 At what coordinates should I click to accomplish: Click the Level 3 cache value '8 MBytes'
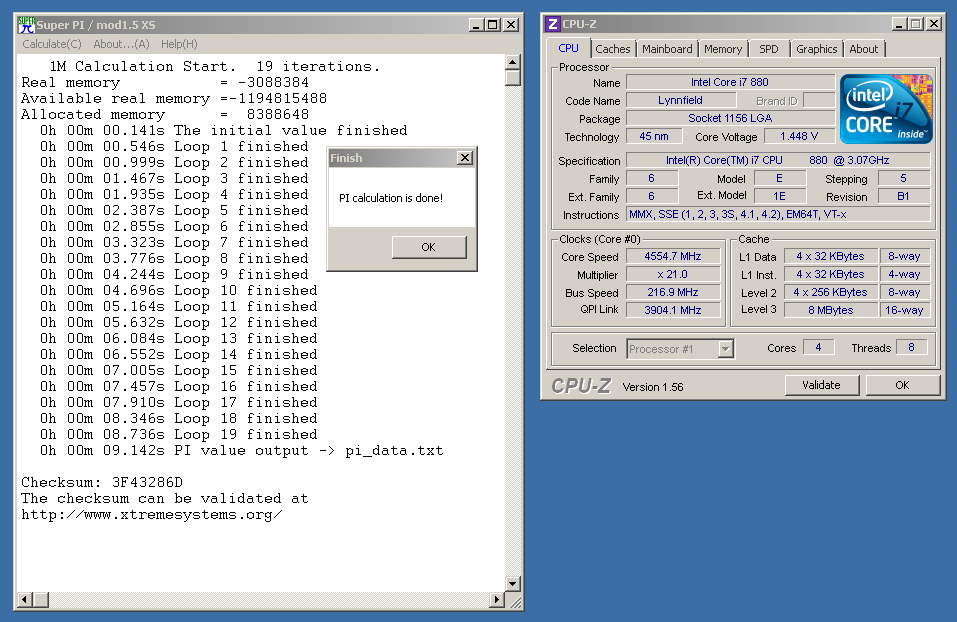(831, 310)
